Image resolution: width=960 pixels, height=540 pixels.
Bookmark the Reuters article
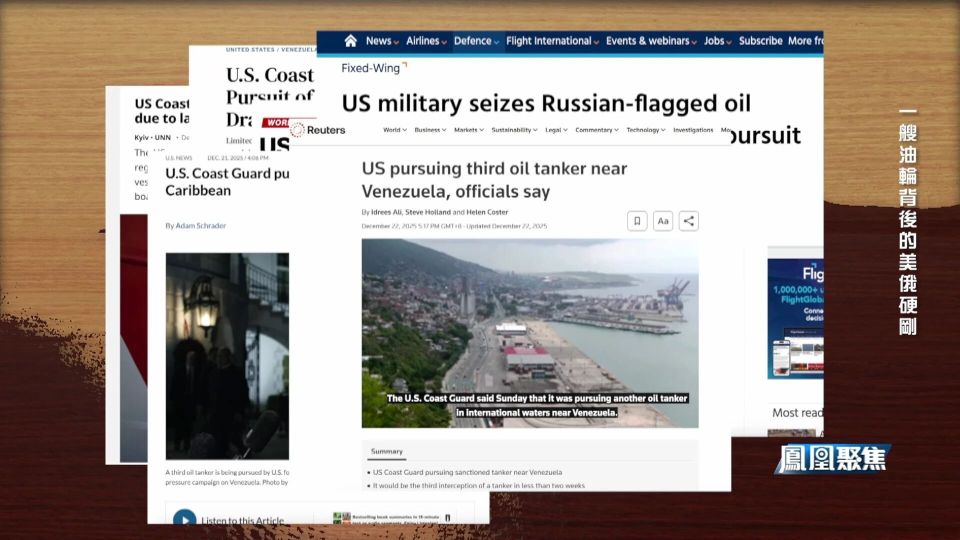click(x=637, y=221)
